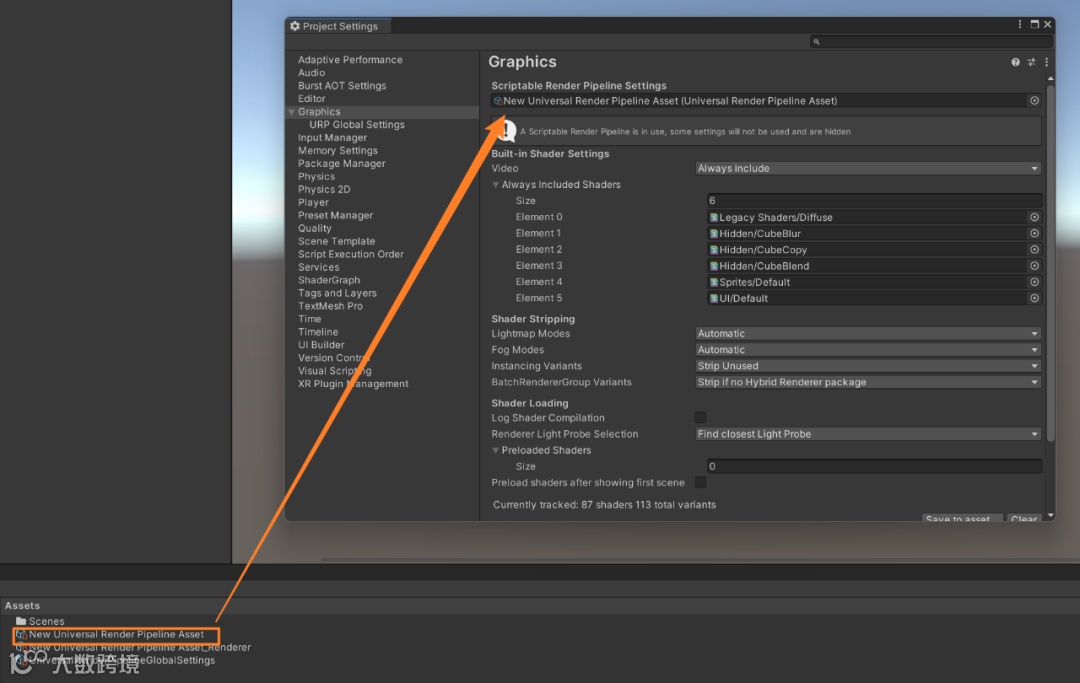Click the search icon in Project Settings
This screenshot has height=683, width=1080.
[816, 42]
